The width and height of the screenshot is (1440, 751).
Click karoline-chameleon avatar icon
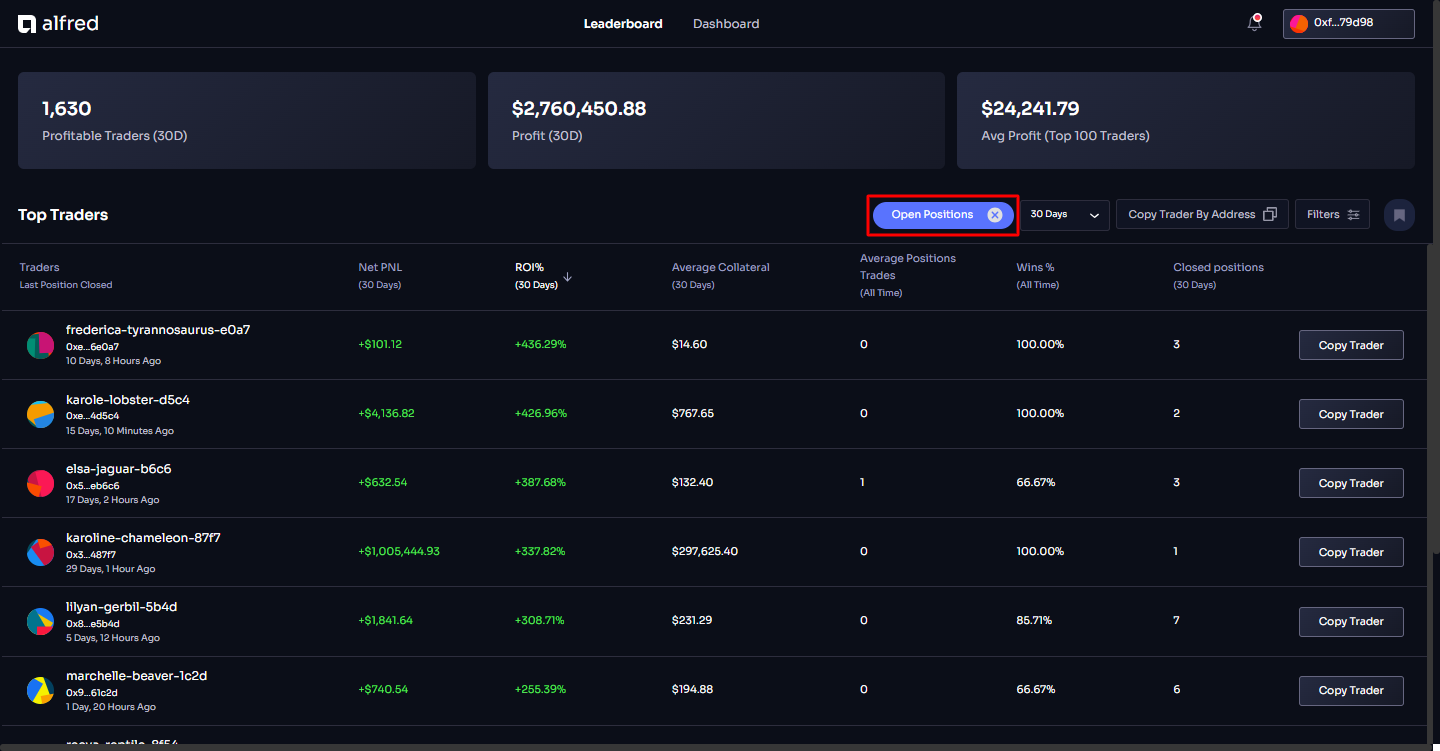[x=40, y=552]
